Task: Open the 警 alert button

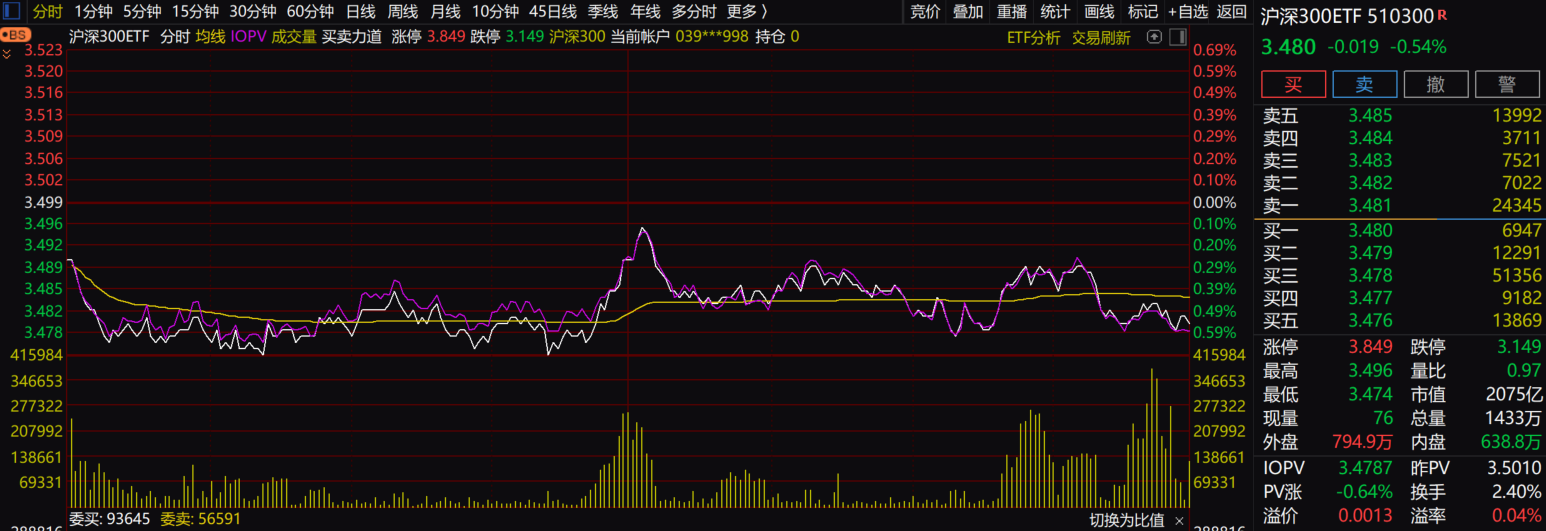Action: click(1506, 84)
